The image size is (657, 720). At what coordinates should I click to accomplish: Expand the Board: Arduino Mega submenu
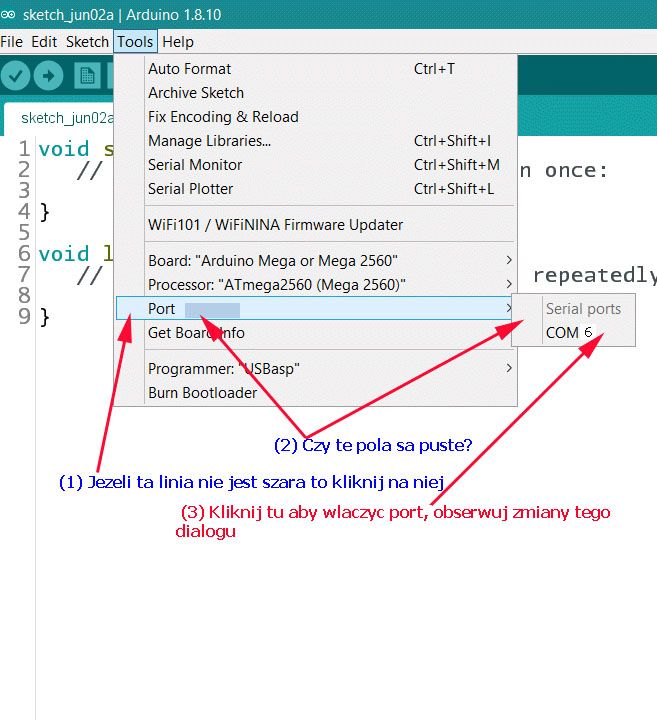[315, 261]
